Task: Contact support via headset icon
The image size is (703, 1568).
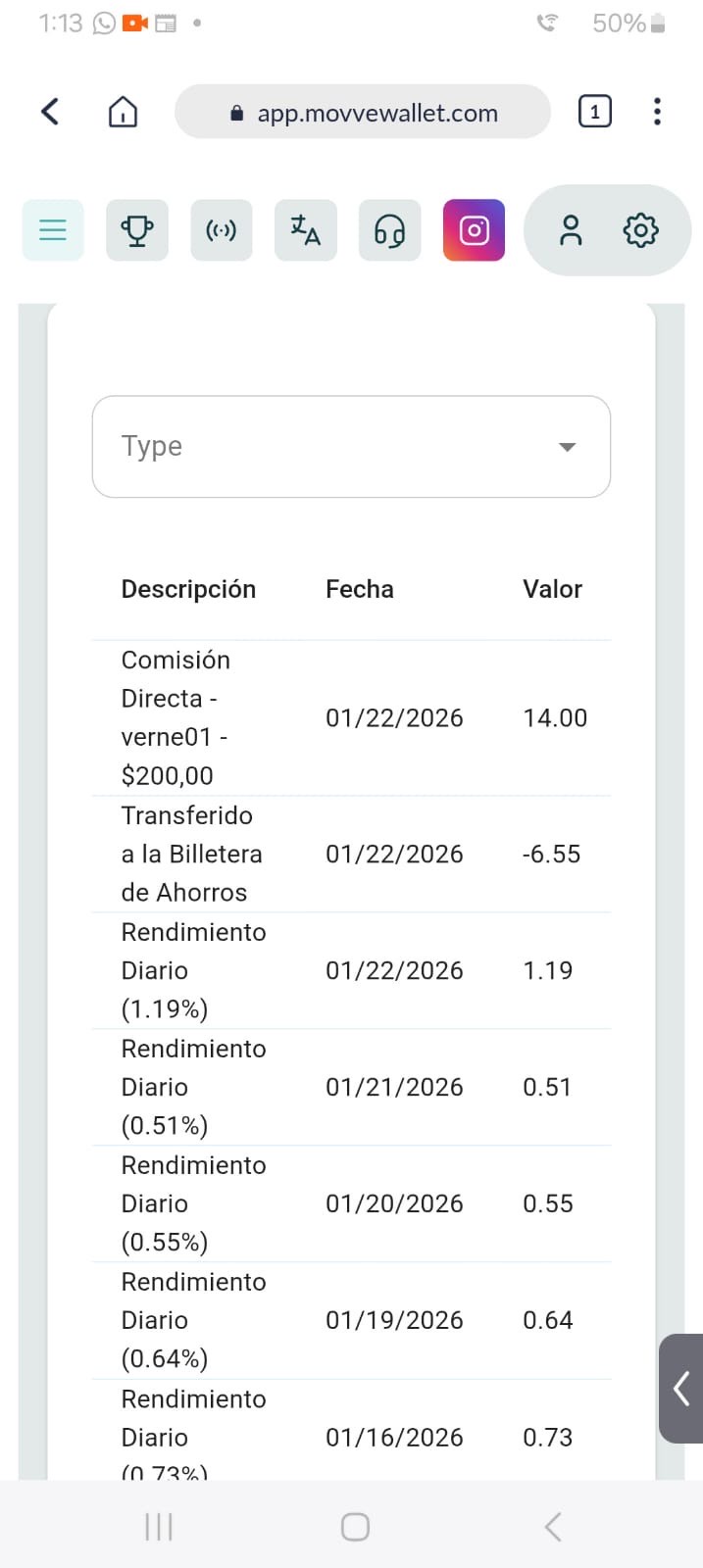Action: [389, 230]
